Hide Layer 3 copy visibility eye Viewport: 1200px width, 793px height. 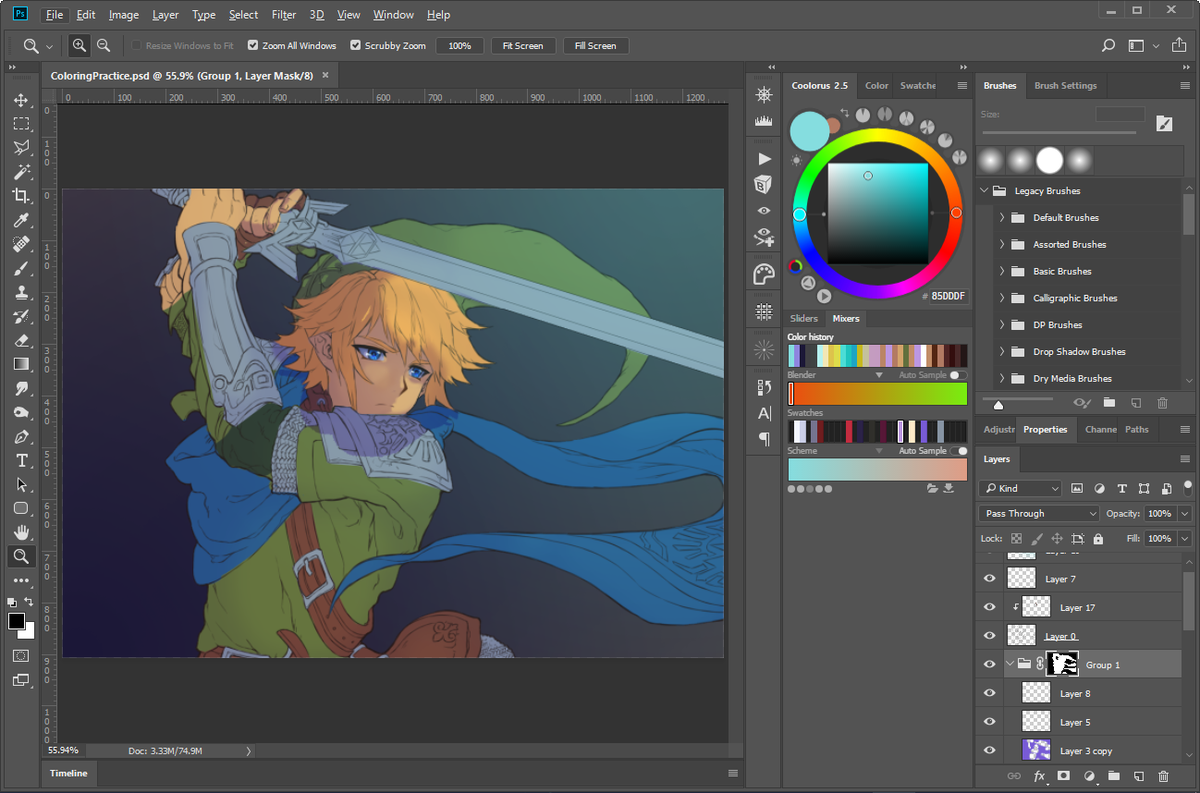point(989,751)
